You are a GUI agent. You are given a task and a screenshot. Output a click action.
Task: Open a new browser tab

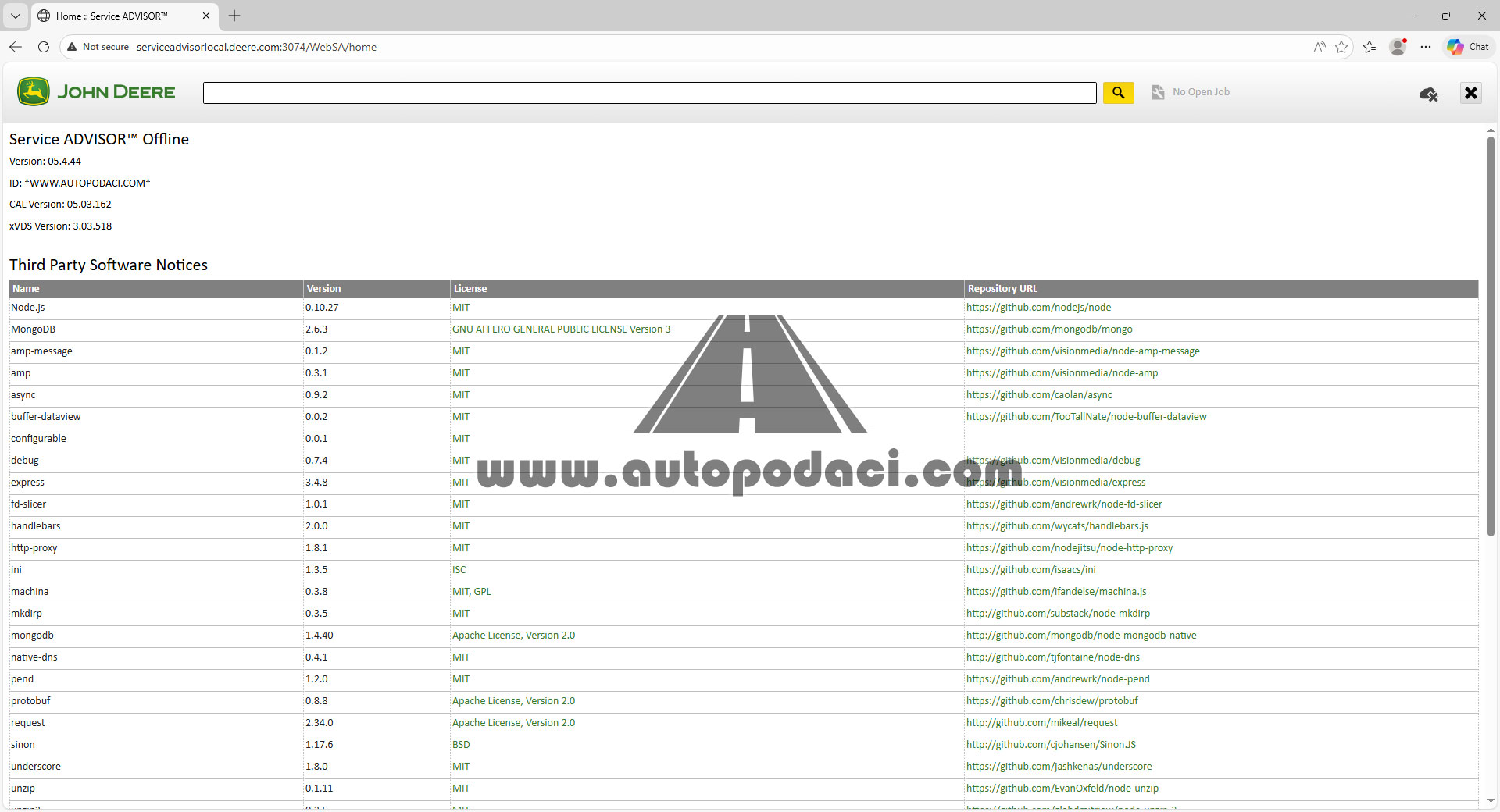click(234, 16)
